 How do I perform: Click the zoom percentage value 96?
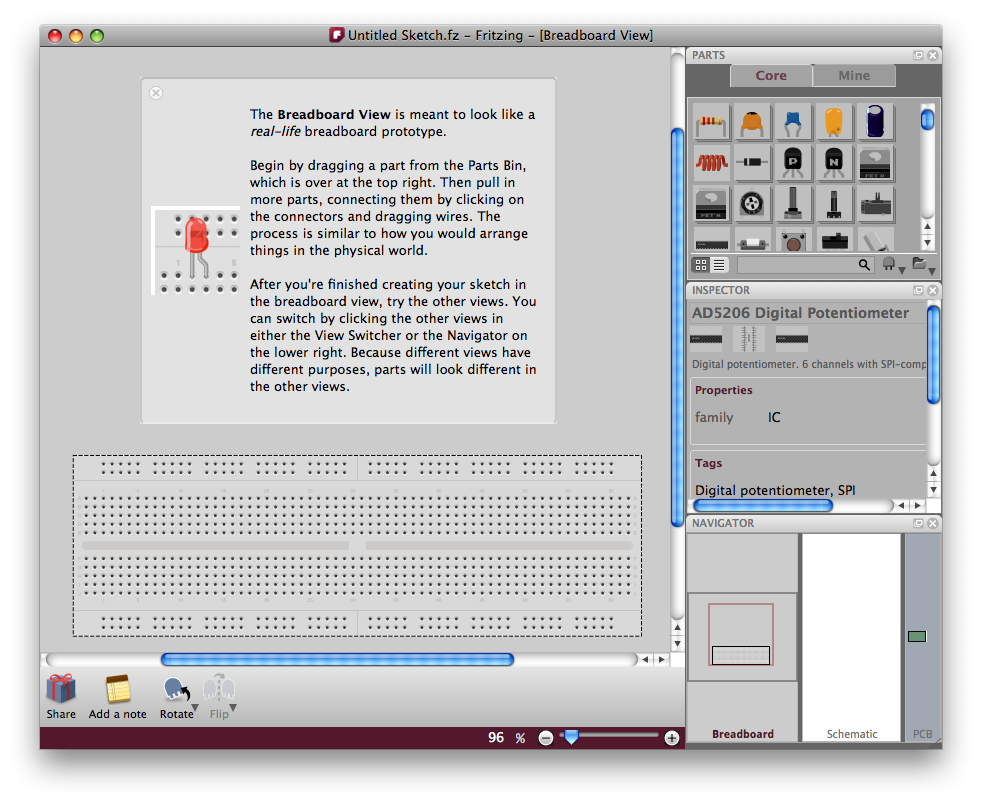tap(496, 738)
